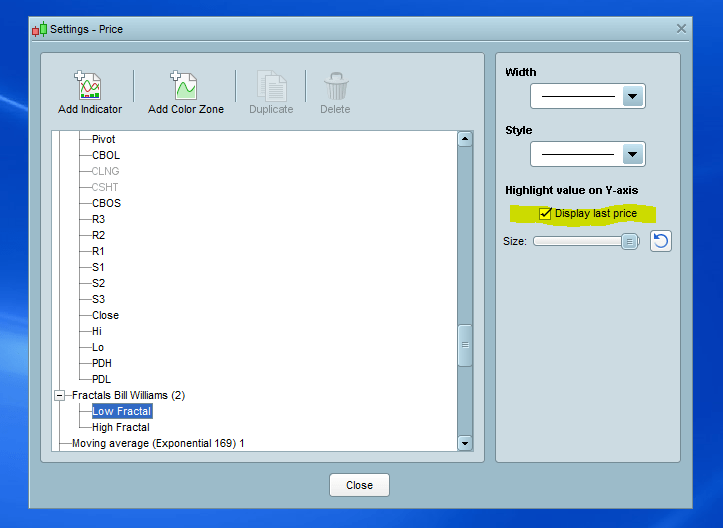Select Fractals Bill Williams (2) row
This screenshot has height=528, width=723.
coord(129,396)
